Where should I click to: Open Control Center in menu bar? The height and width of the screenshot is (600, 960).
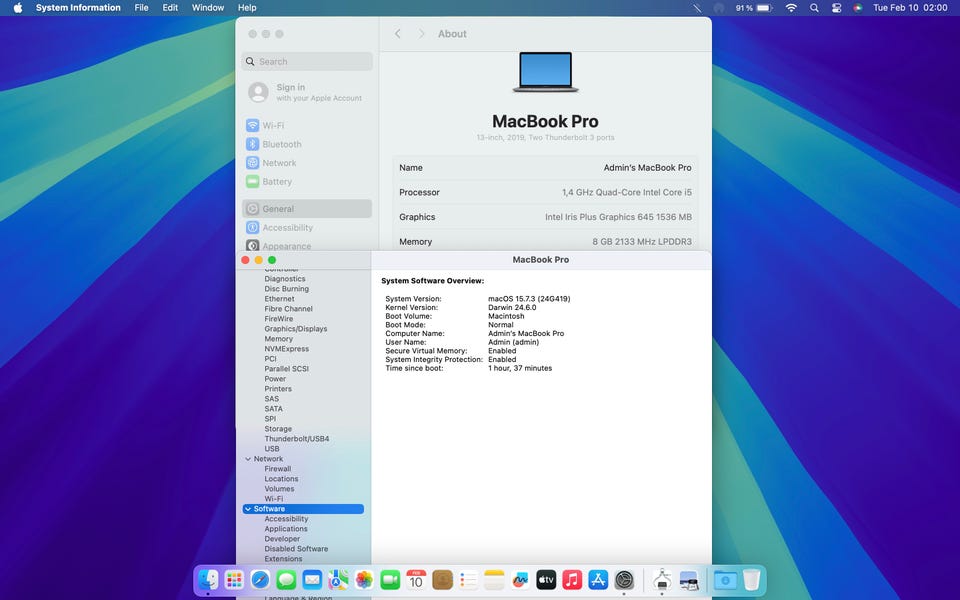click(x=836, y=8)
